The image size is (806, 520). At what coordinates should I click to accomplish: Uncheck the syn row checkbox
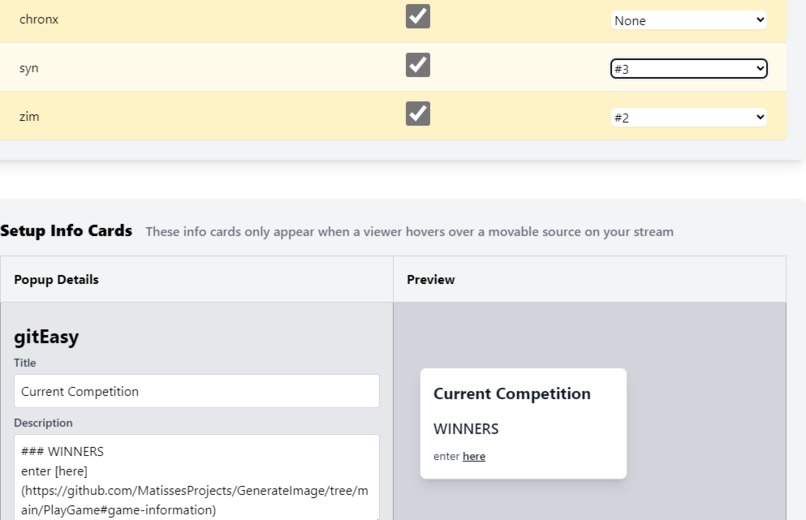click(x=417, y=65)
